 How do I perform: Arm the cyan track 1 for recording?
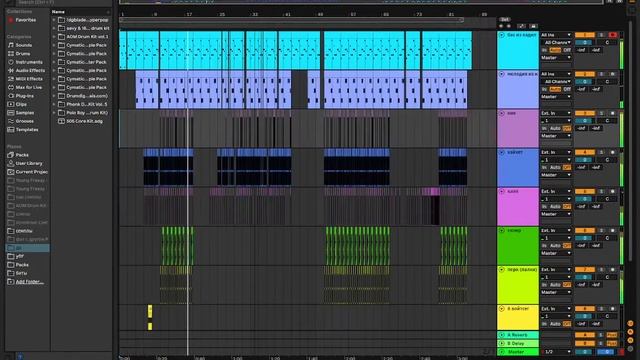612,35
